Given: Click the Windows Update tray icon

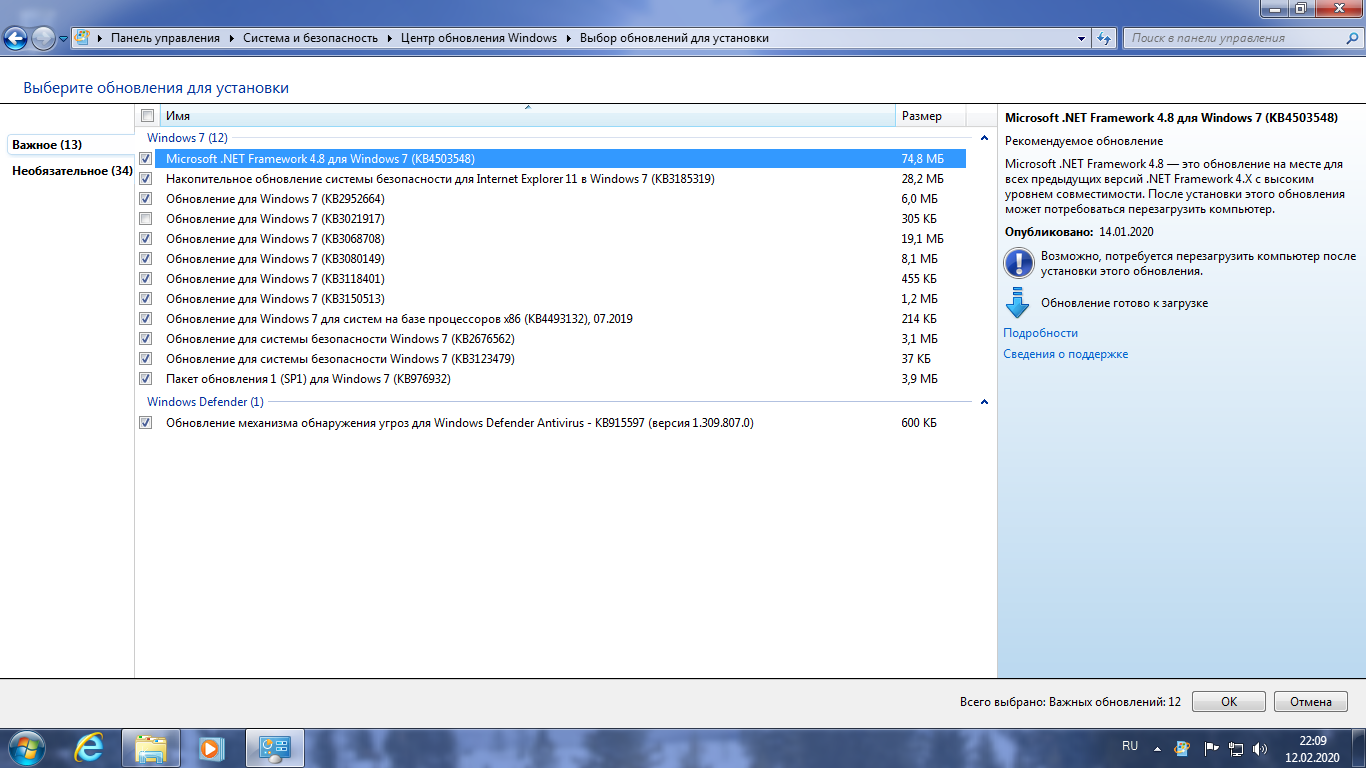Looking at the screenshot, I should pyautogui.click(x=1182, y=748).
